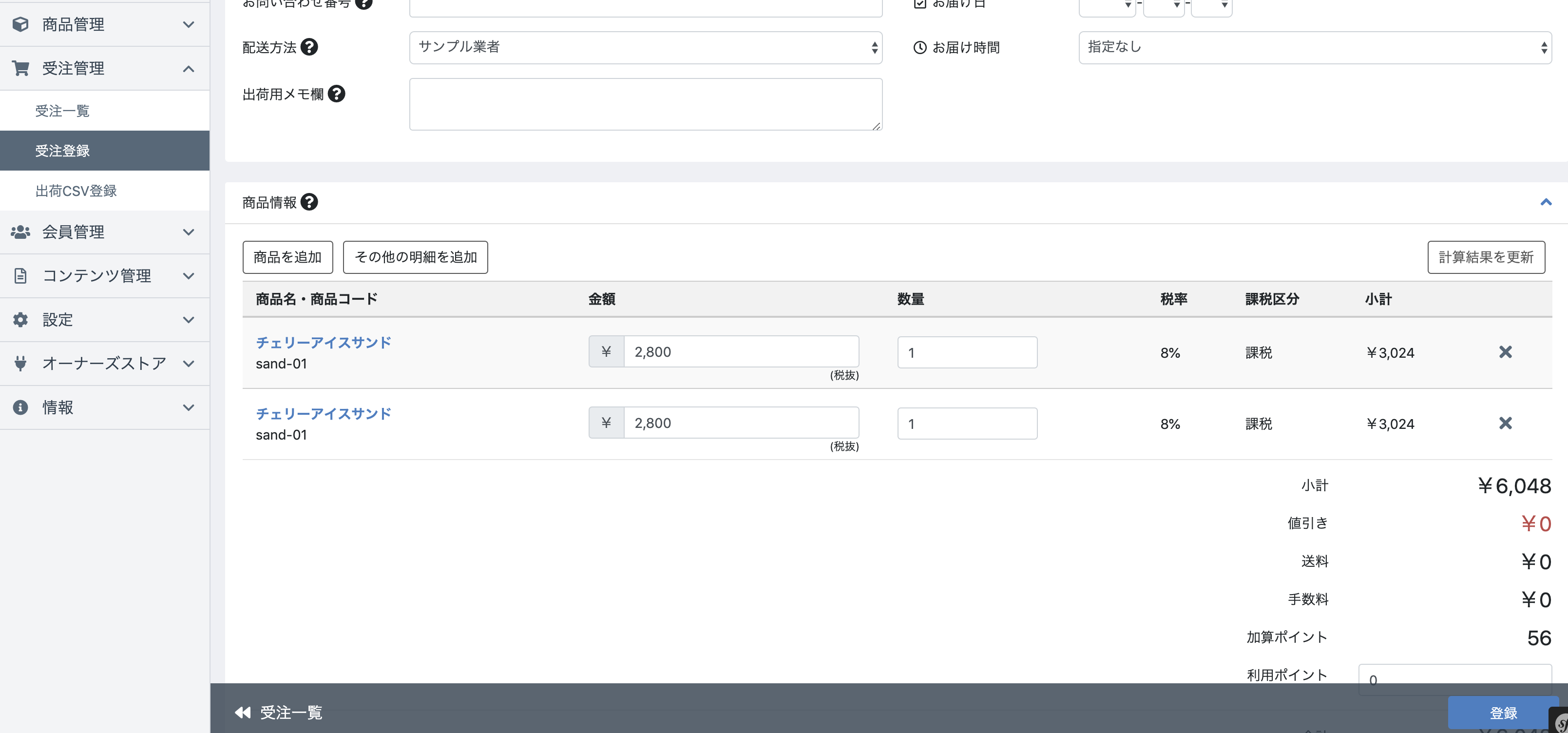The width and height of the screenshot is (1568, 733).
Task: Click the 商品を追加 button
Action: (287, 257)
